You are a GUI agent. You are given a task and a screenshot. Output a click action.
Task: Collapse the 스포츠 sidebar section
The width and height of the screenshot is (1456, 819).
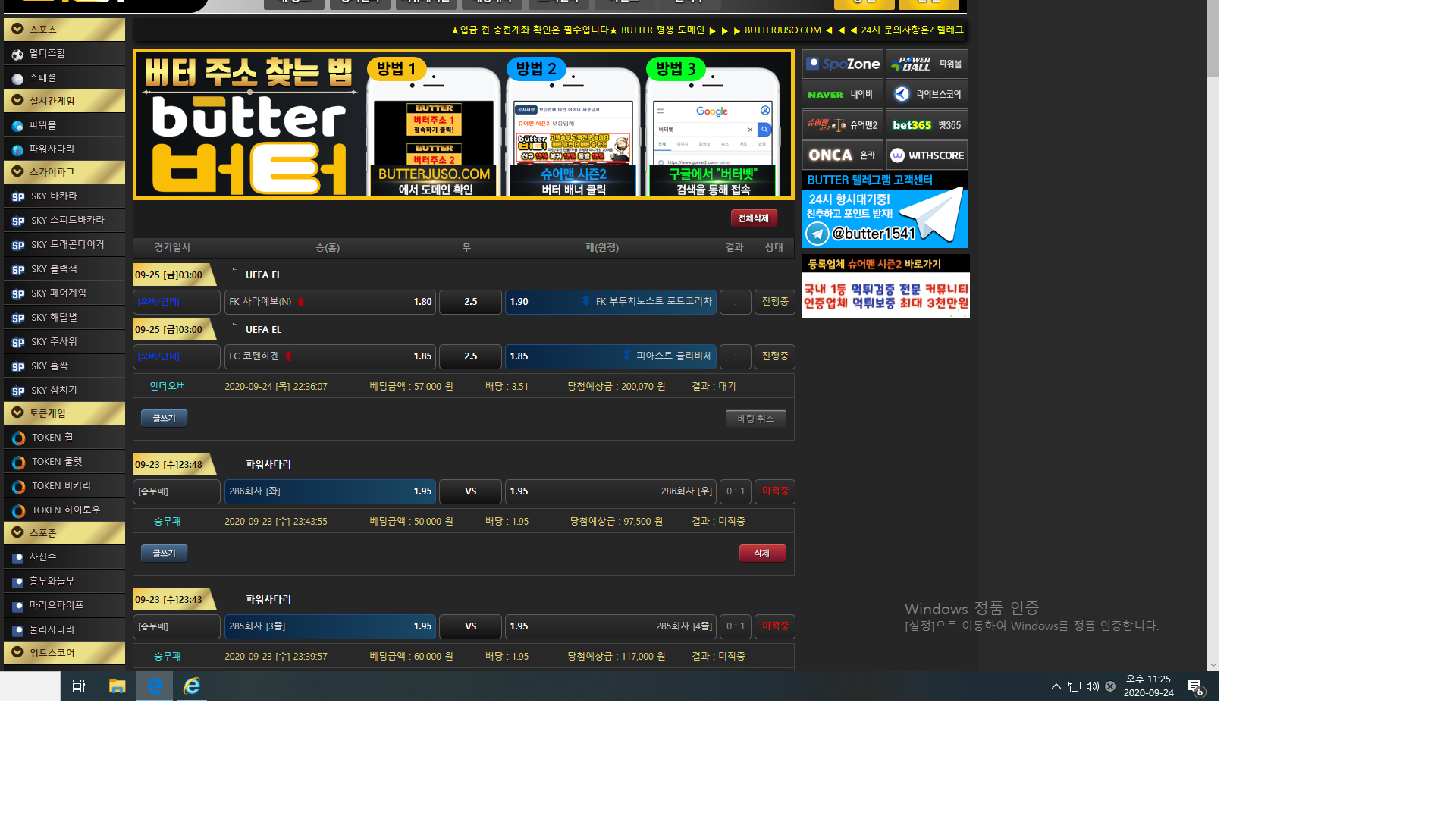coord(17,29)
